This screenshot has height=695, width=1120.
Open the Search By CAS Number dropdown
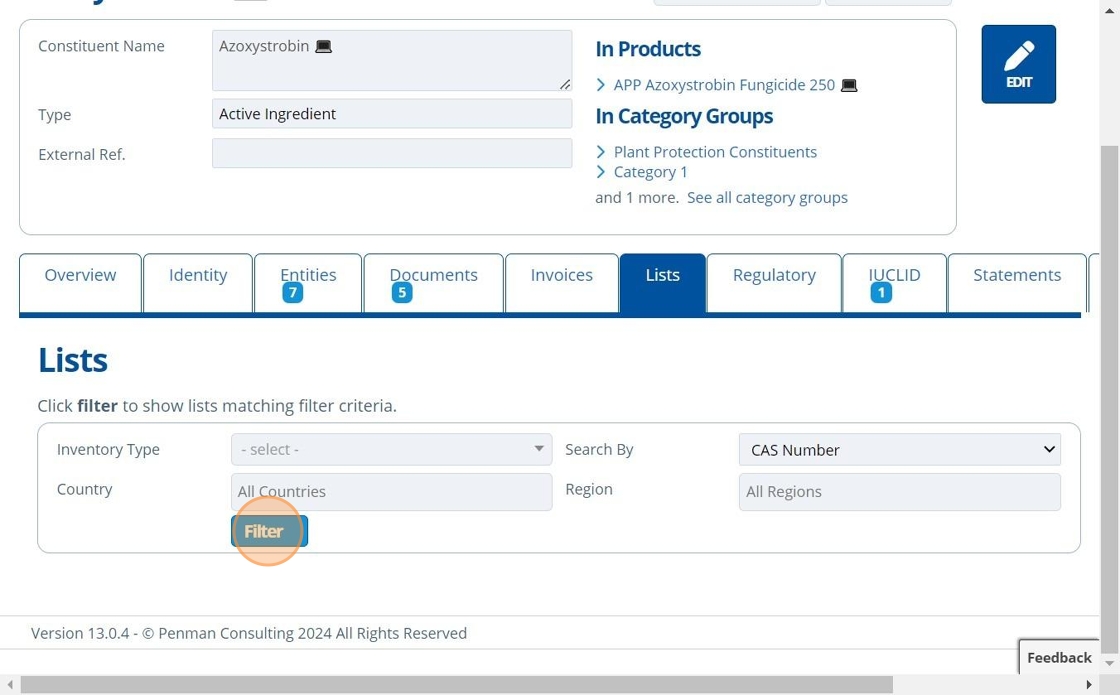pyautogui.click(x=899, y=450)
